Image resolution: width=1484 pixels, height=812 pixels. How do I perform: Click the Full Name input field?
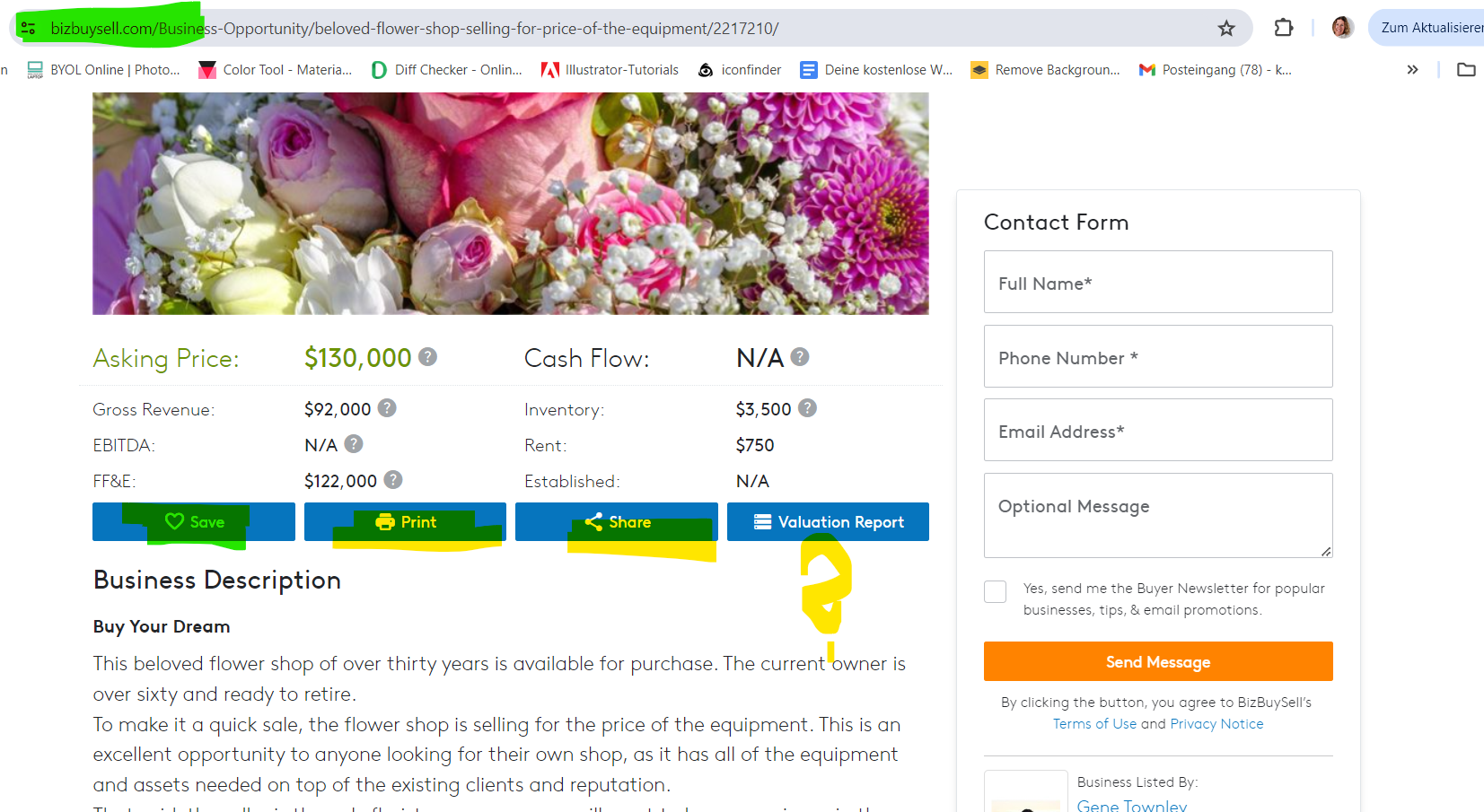tap(1158, 282)
